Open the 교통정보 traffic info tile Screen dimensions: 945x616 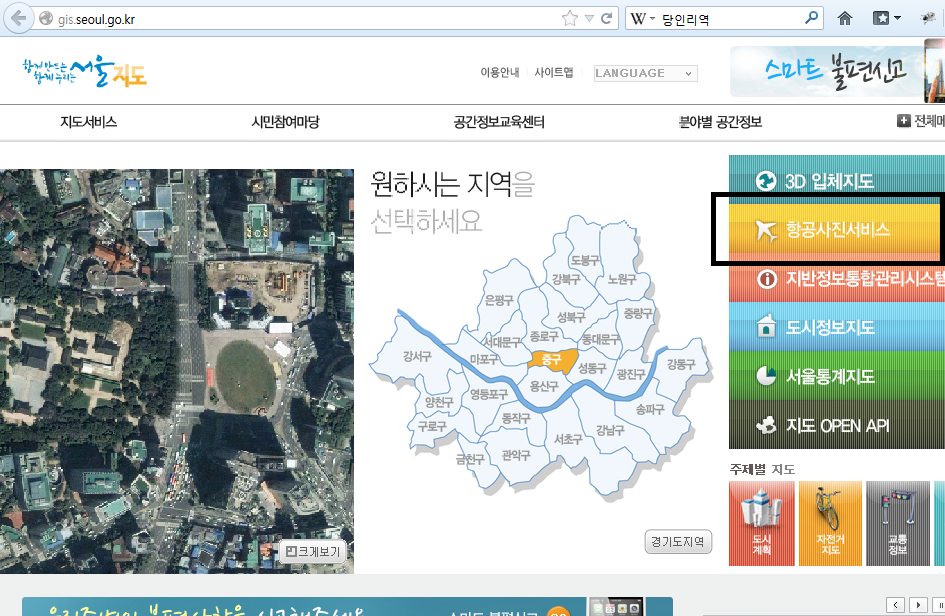(897, 522)
